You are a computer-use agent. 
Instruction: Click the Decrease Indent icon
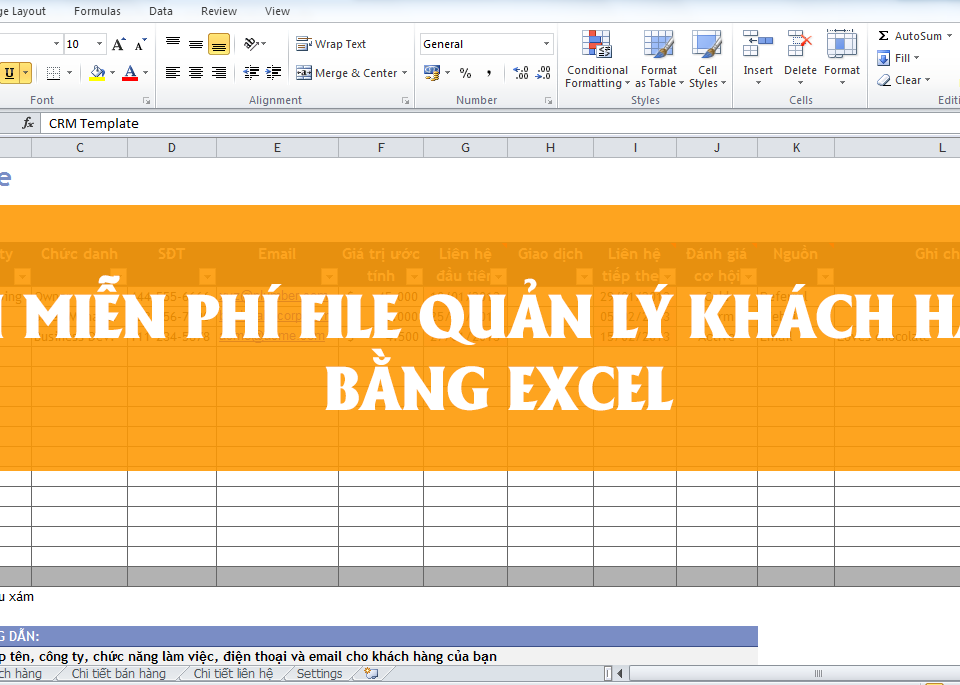(251, 73)
